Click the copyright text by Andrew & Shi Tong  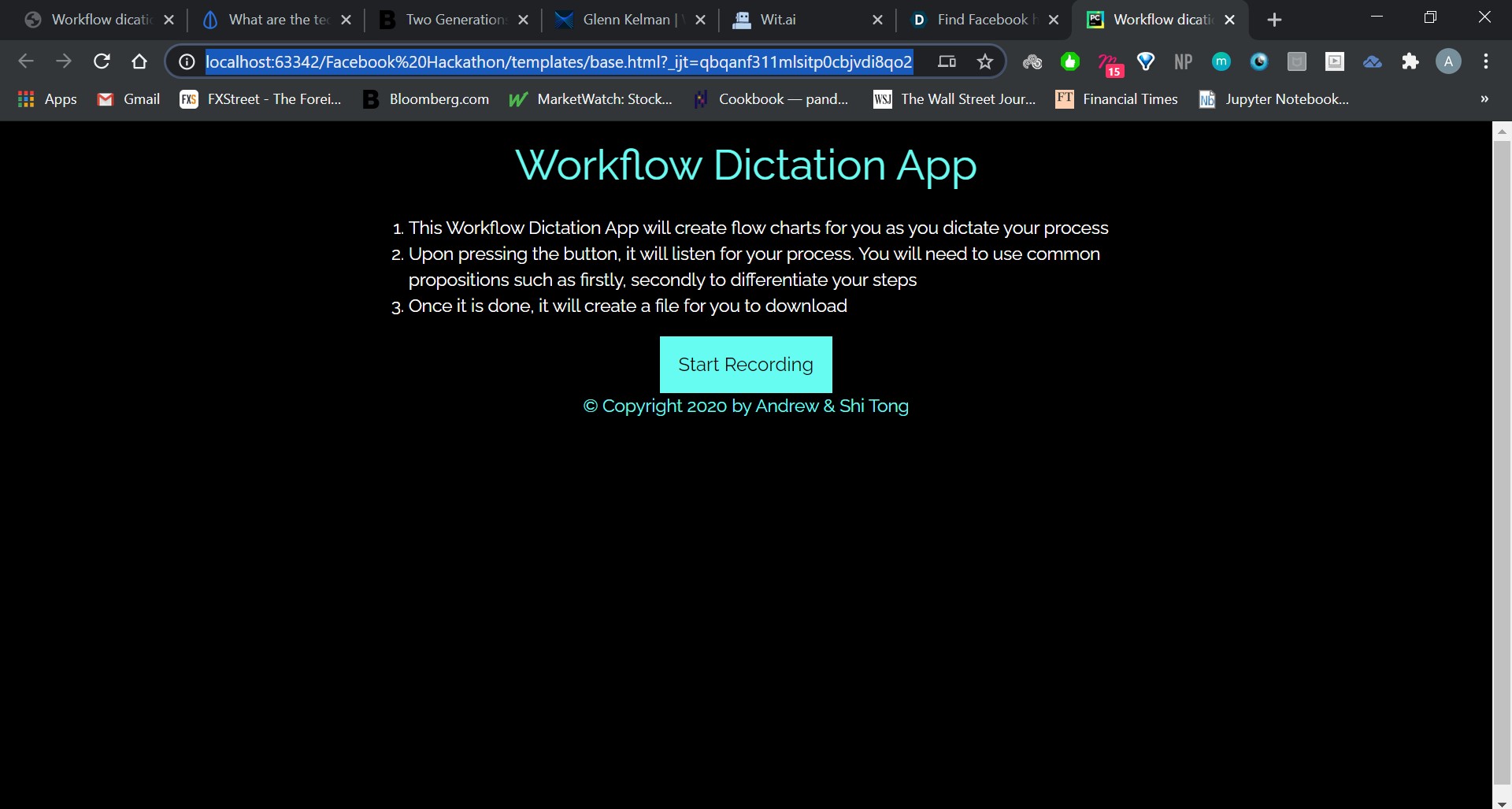click(x=746, y=406)
